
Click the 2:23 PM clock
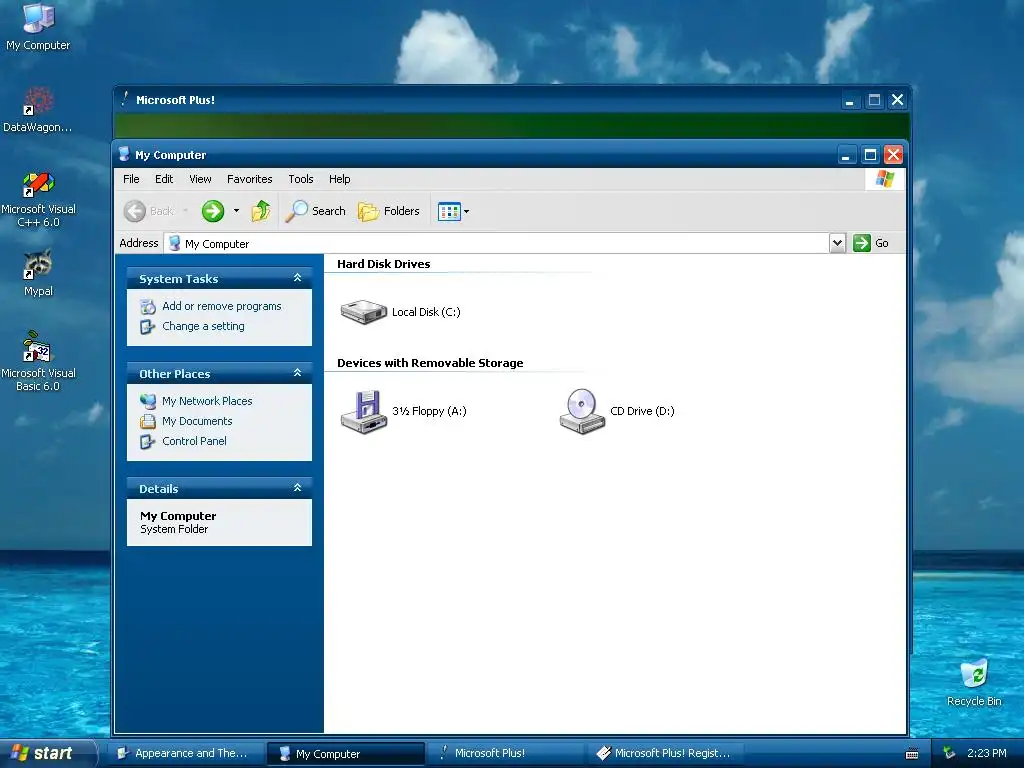(x=987, y=753)
